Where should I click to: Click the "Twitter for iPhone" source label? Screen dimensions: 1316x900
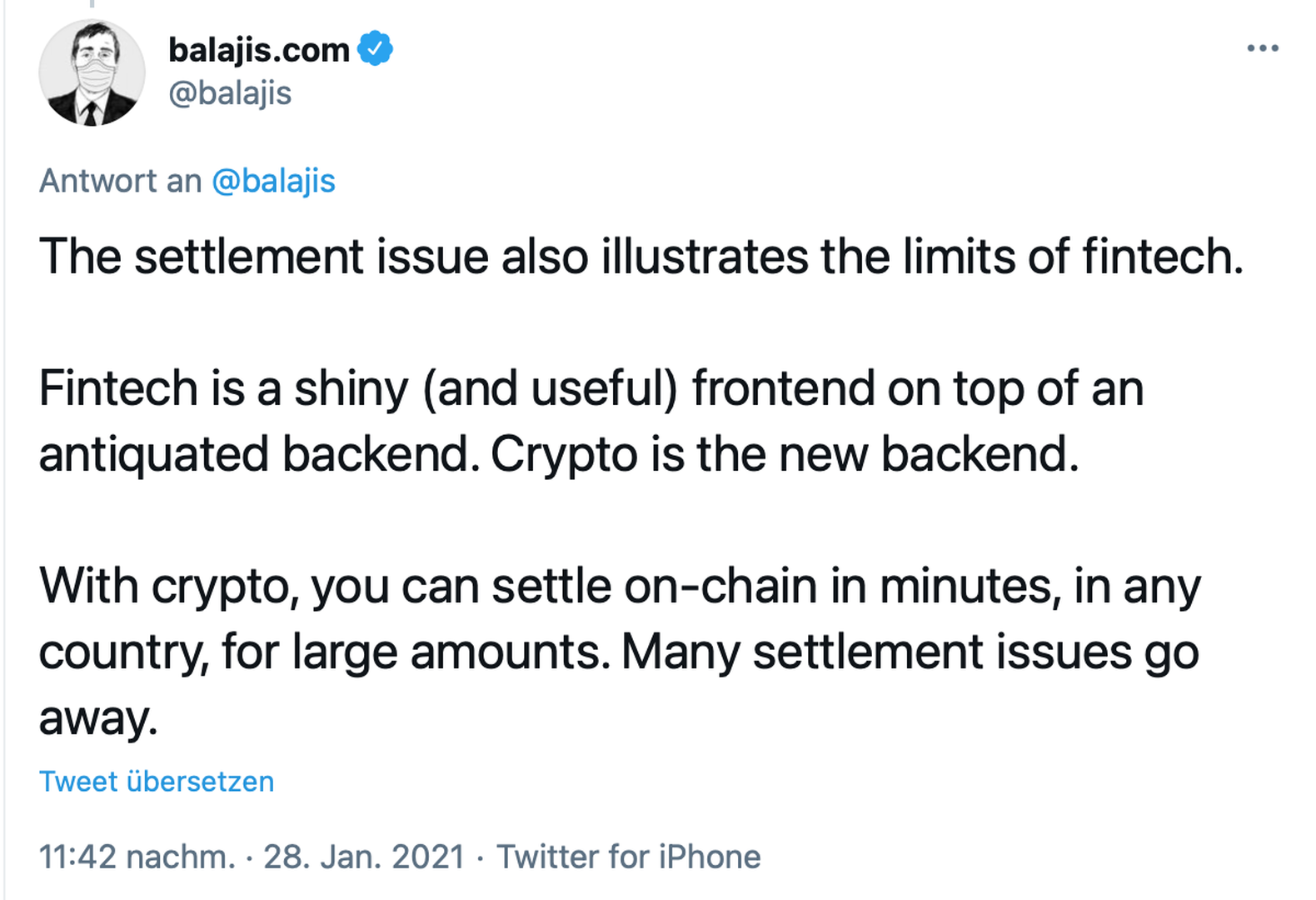(629, 857)
